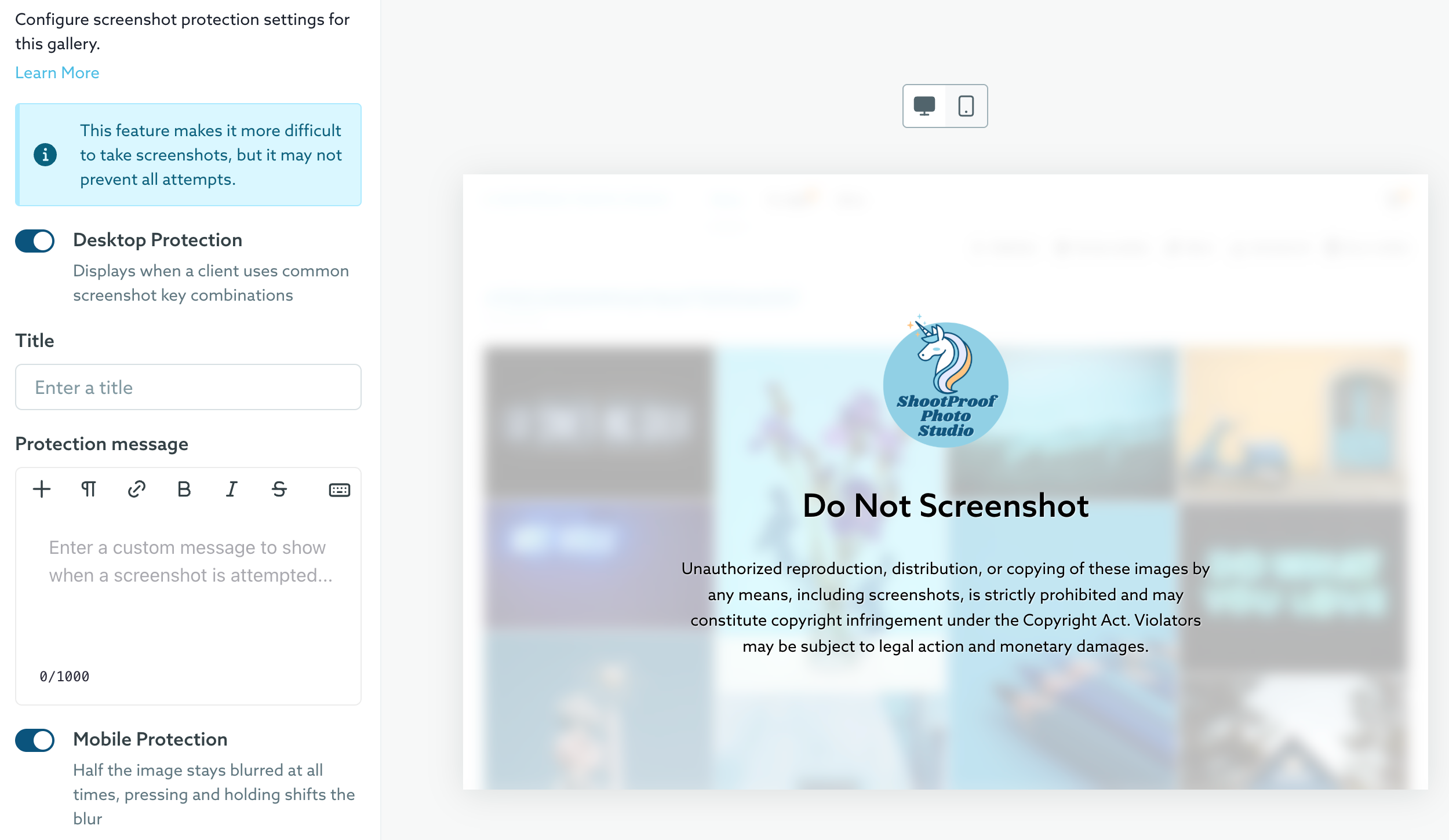Toggle bold formatting in message editor
The image size is (1449, 840).
(x=184, y=490)
